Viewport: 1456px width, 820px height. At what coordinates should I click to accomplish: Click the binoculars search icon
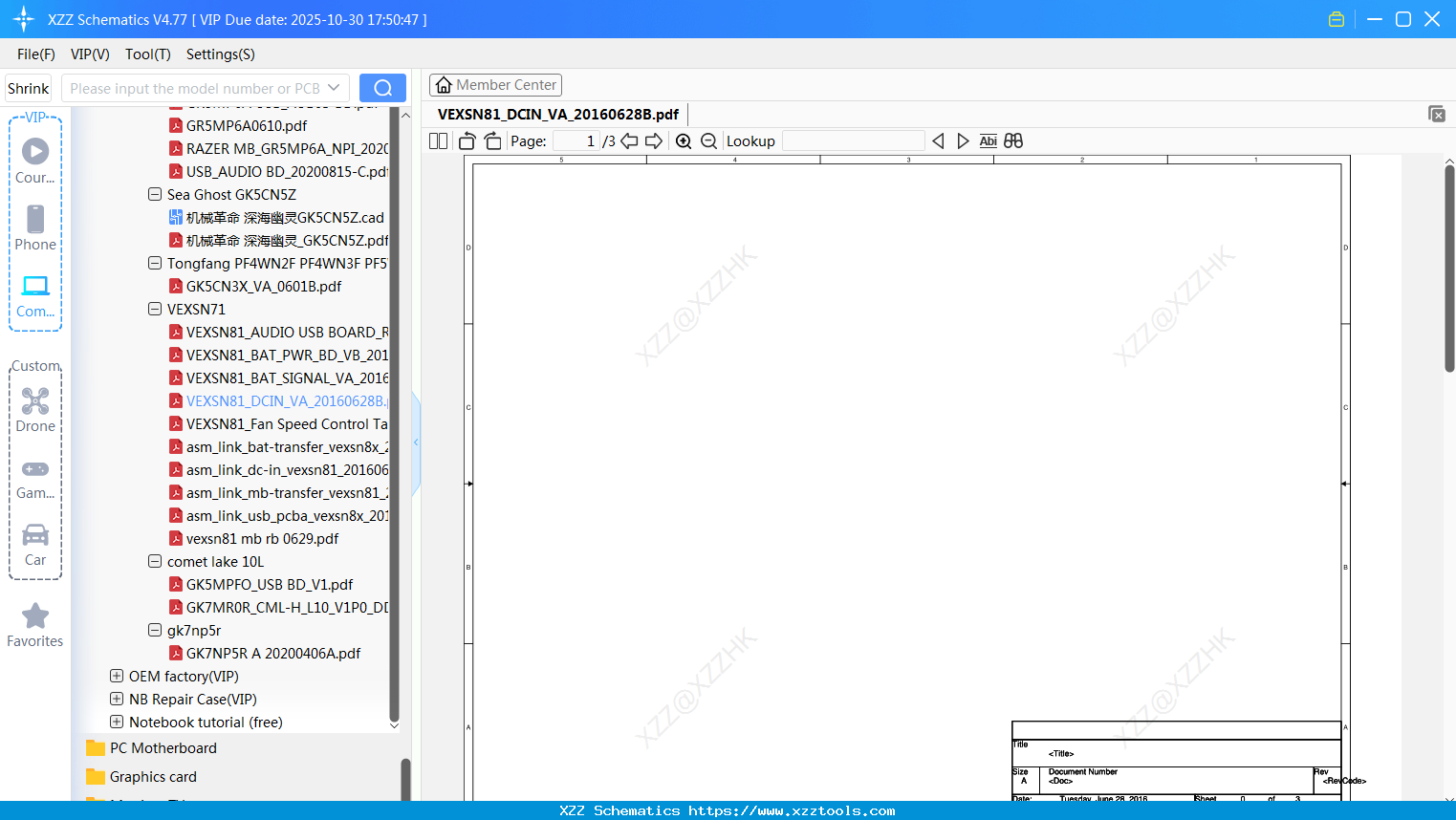click(x=1013, y=141)
